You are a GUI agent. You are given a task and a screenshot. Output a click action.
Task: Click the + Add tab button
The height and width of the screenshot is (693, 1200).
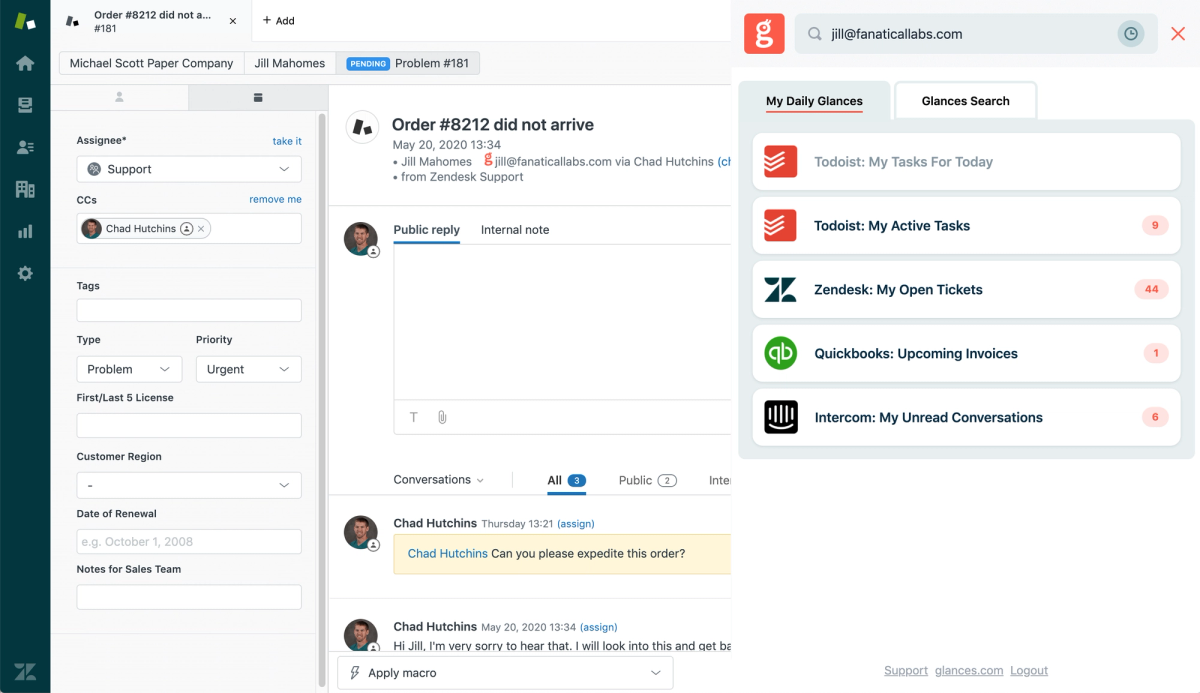tap(278, 20)
